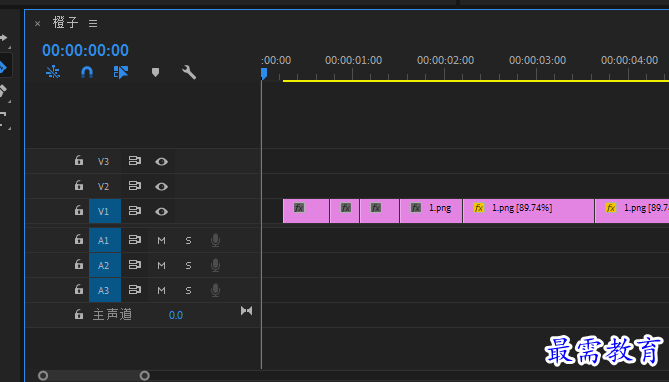Mute track A3
This screenshot has height=382, width=669.
click(161, 291)
